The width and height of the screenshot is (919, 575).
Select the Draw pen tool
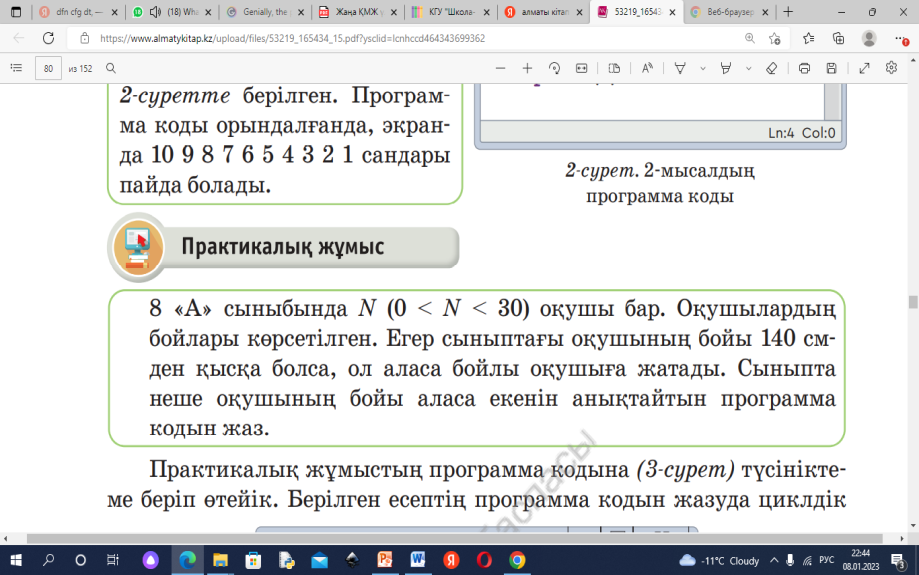pyautogui.click(x=680, y=68)
